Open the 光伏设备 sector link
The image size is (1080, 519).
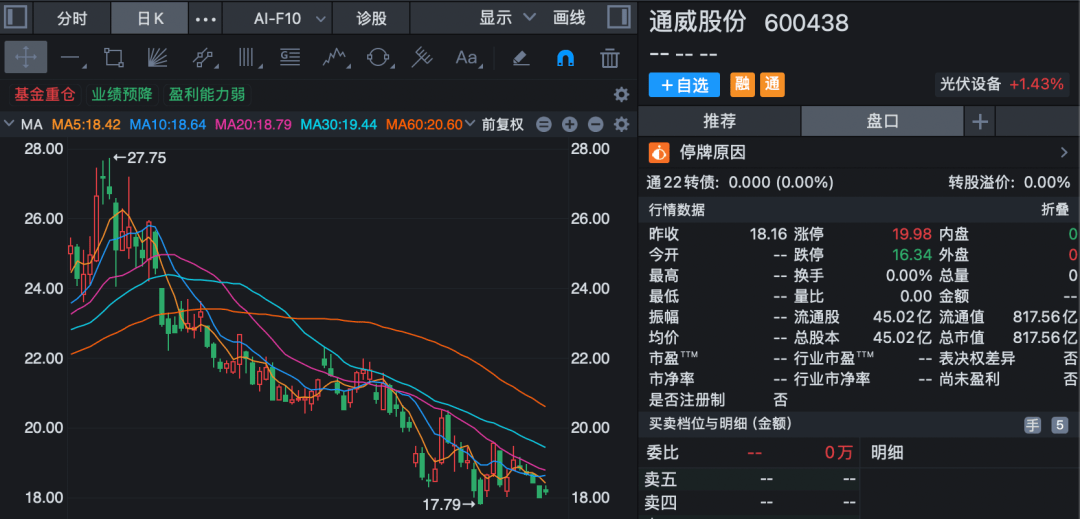[x=969, y=85]
